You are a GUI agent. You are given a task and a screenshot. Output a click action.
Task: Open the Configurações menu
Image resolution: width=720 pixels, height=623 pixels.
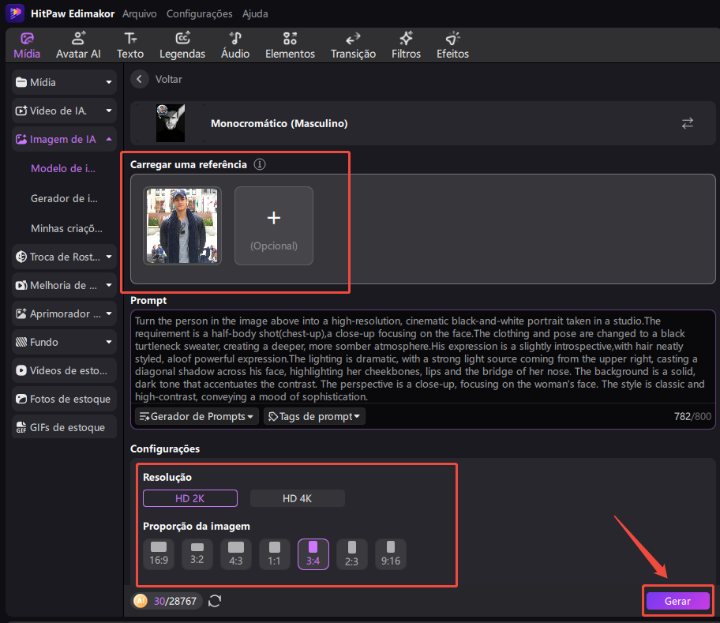(x=199, y=14)
